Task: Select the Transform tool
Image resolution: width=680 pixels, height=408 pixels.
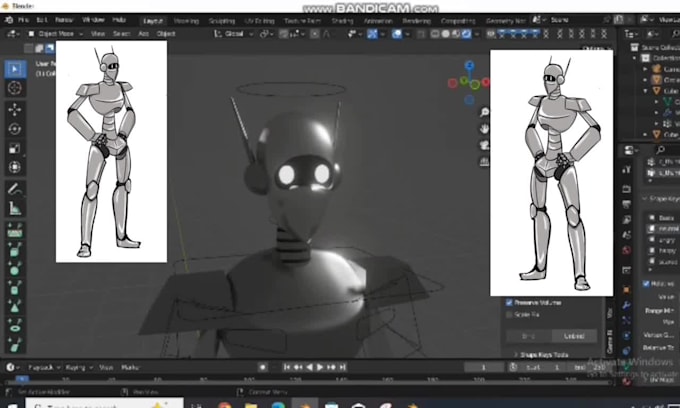Action: (15, 167)
